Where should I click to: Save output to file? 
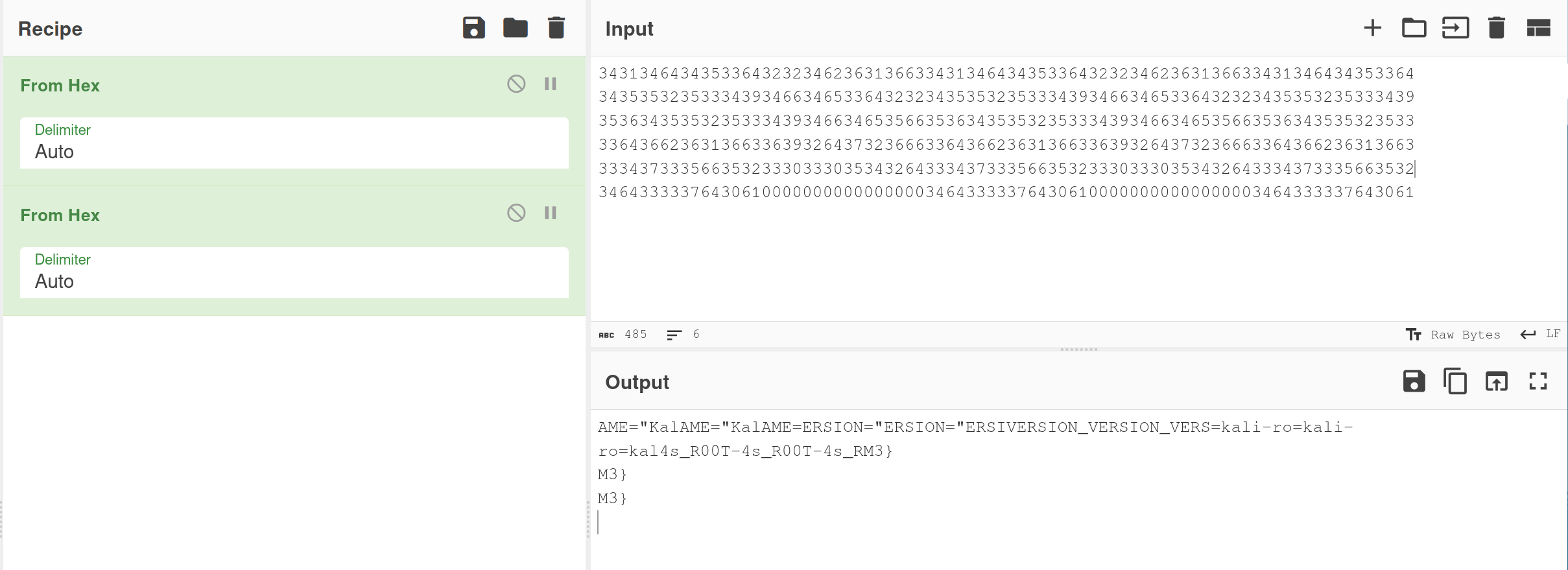1414,381
